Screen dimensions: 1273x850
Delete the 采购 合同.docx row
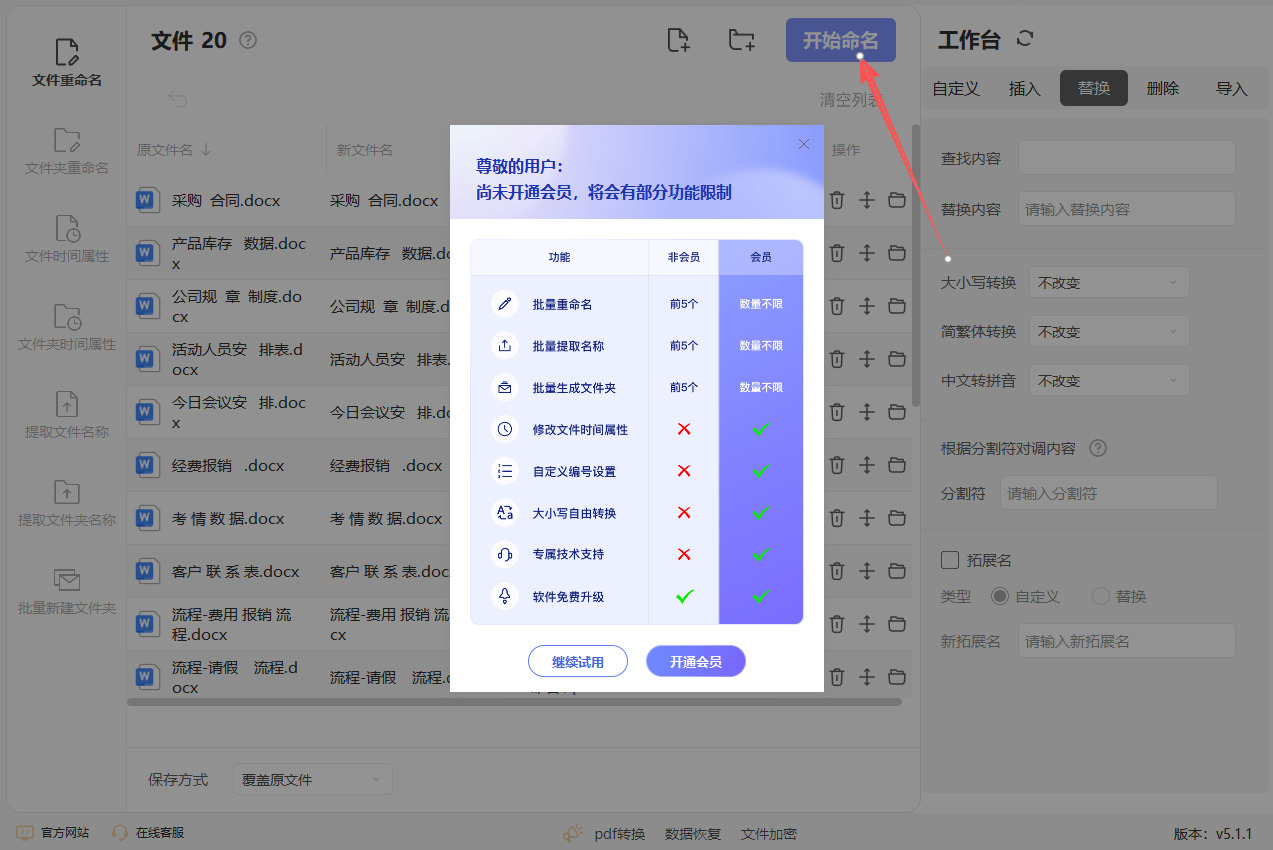(x=837, y=200)
